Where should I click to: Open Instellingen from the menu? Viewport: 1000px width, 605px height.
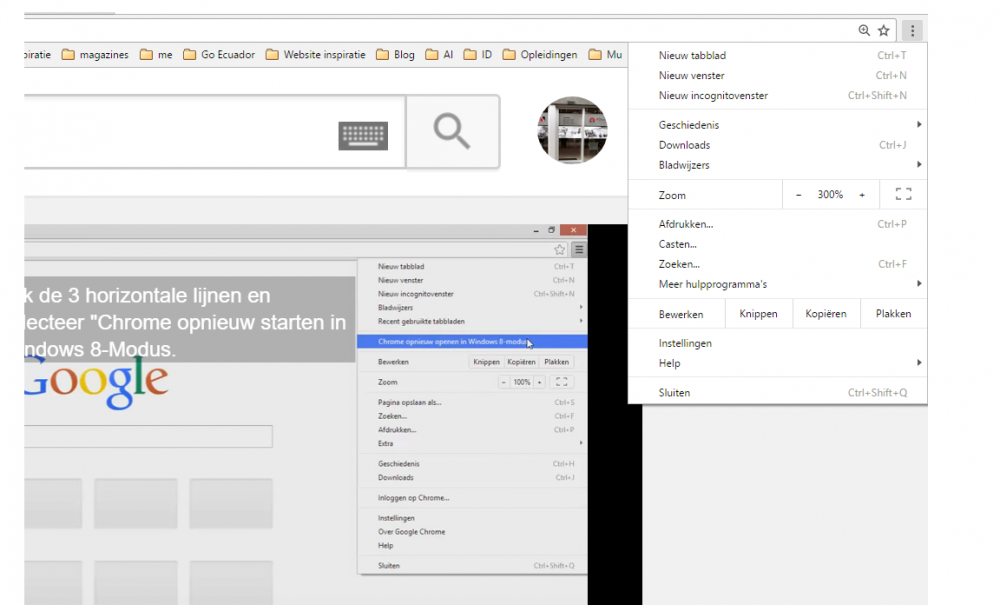[x=685, y=343]
